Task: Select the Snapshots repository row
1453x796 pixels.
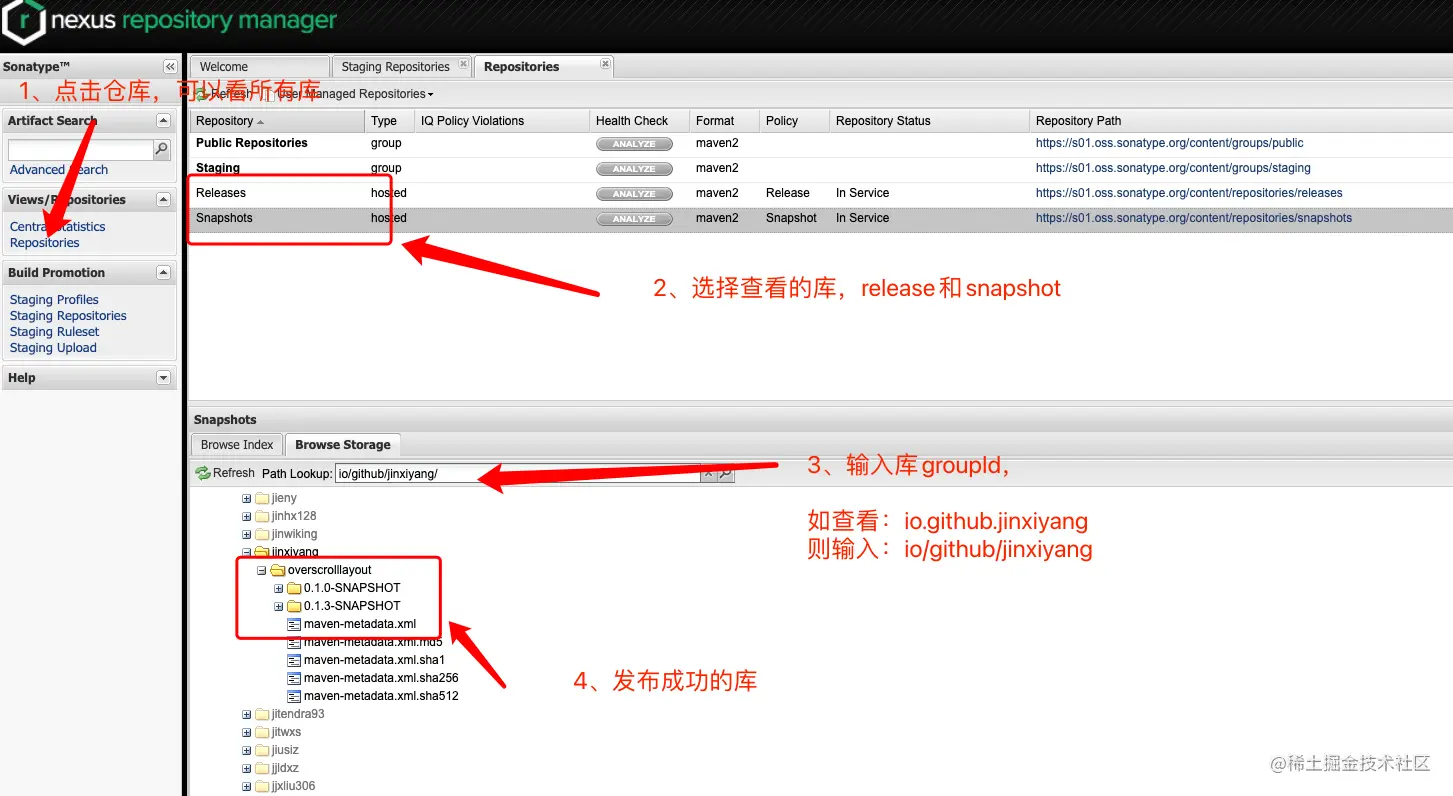Action: tap(821, 218)
